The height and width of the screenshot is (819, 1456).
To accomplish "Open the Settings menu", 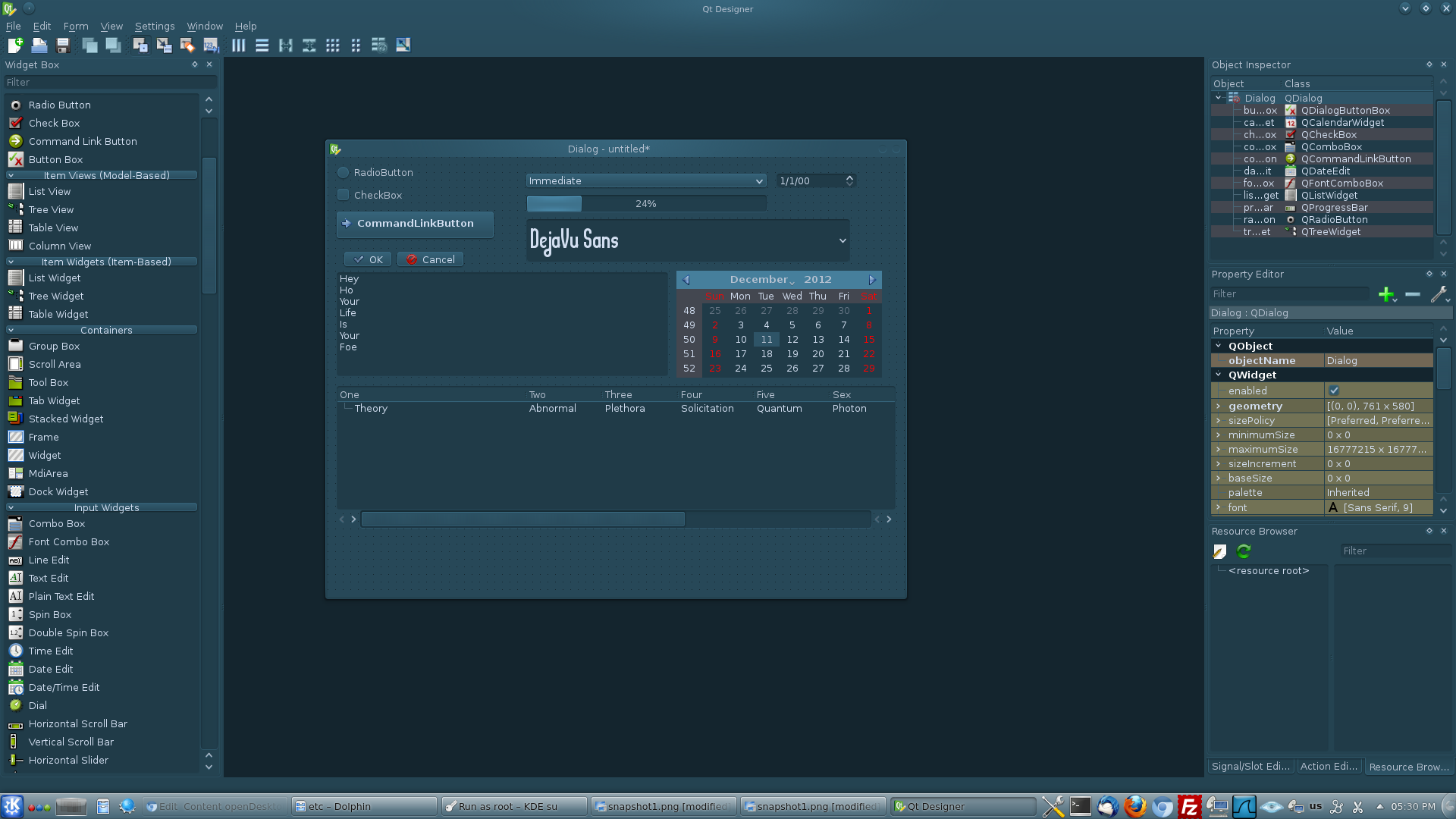I will tap(155, 27).
